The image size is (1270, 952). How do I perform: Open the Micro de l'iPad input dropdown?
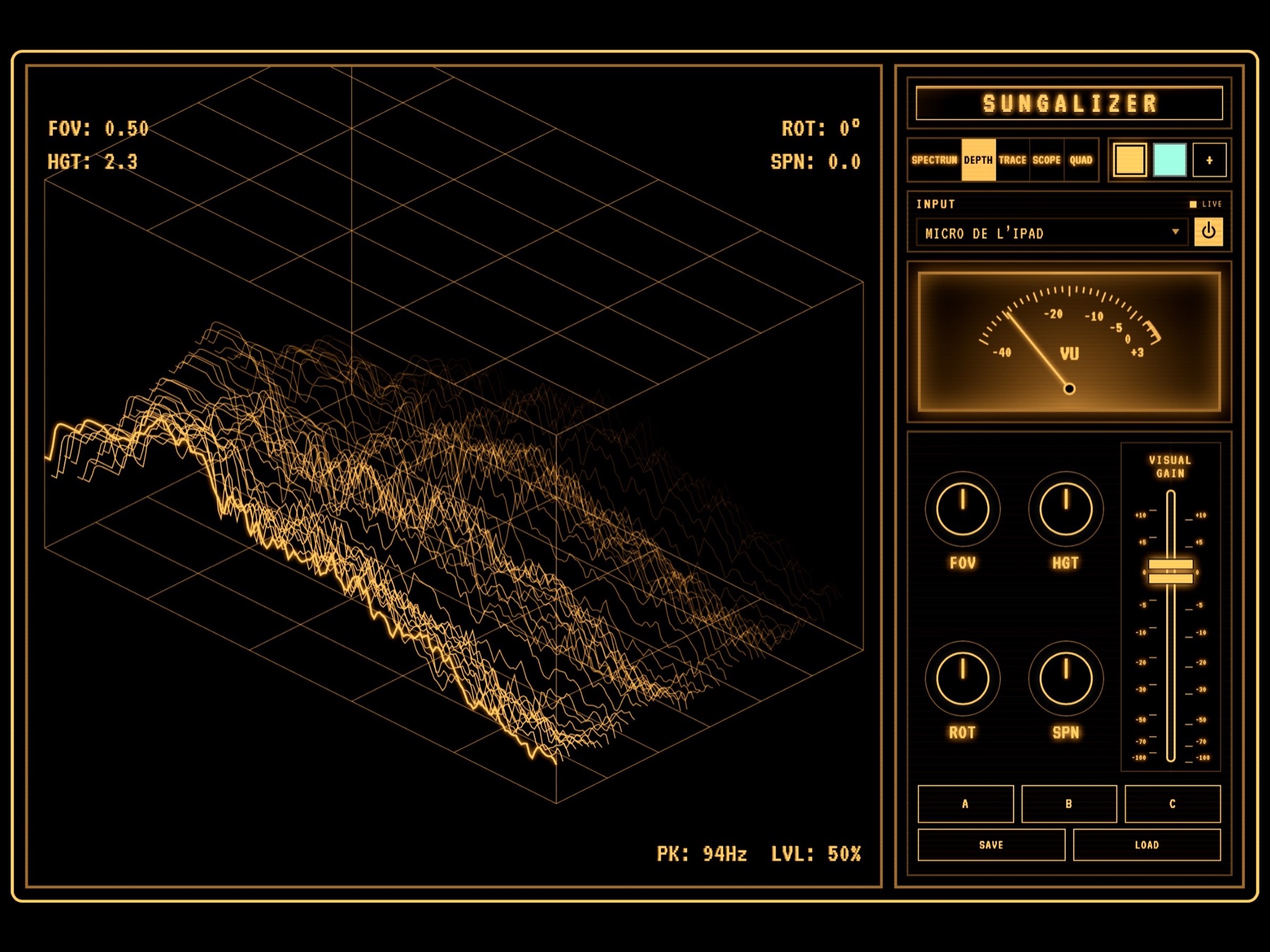tap(1051, 233)
